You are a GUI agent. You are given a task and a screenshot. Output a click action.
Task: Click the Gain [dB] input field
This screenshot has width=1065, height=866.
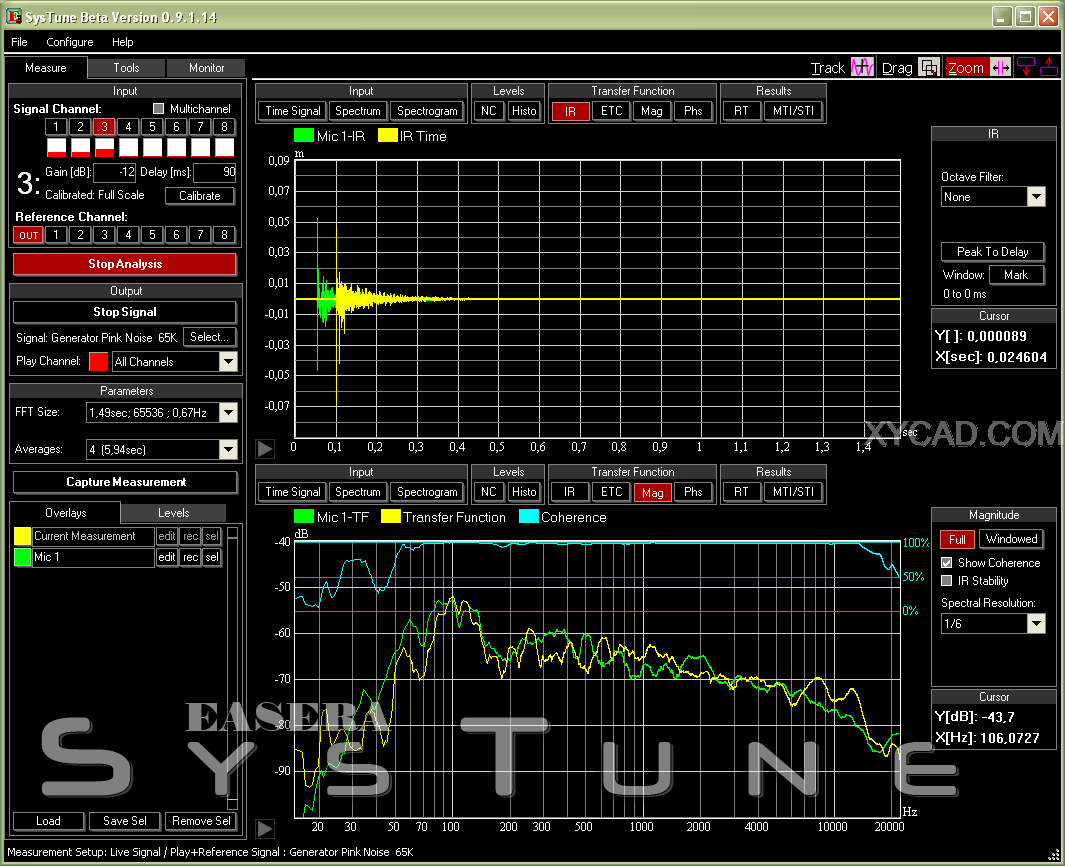point(115,173)
